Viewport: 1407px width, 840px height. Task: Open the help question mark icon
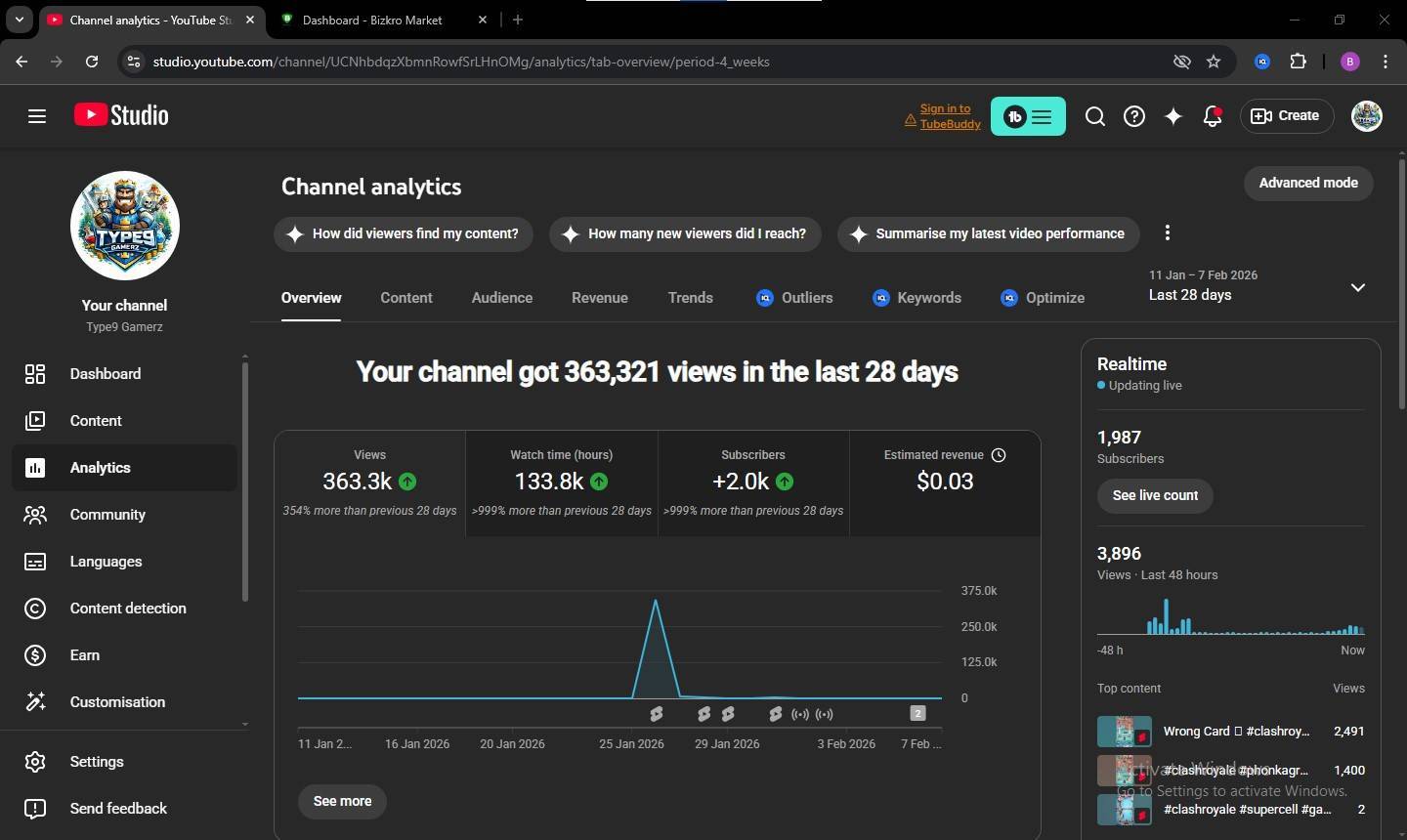click(x=1134, y=116)
